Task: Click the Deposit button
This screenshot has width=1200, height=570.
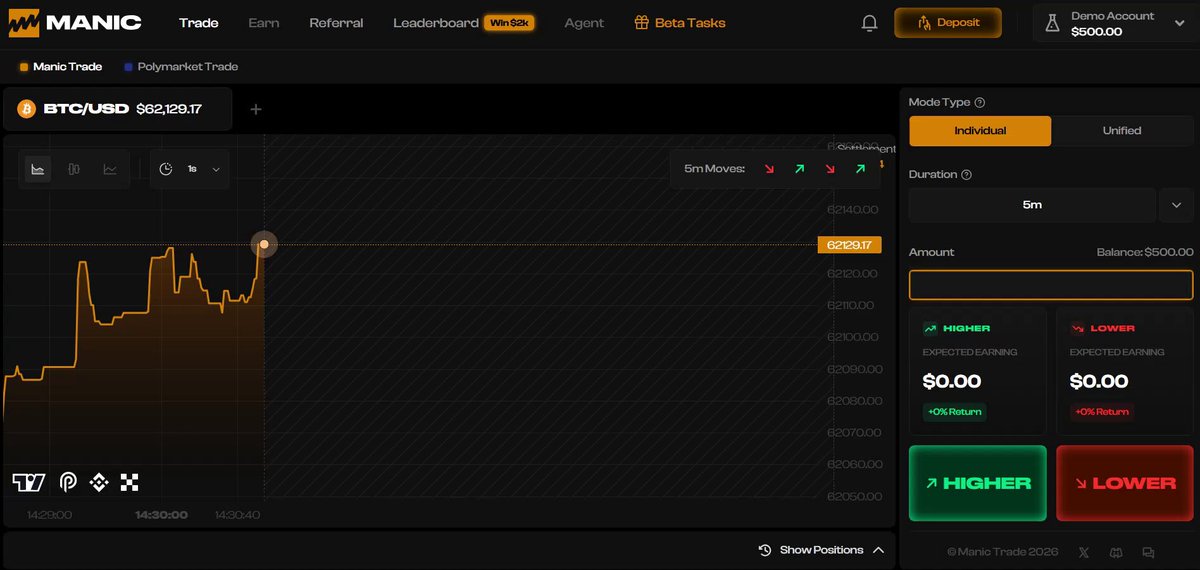Action: pos(947,22)
